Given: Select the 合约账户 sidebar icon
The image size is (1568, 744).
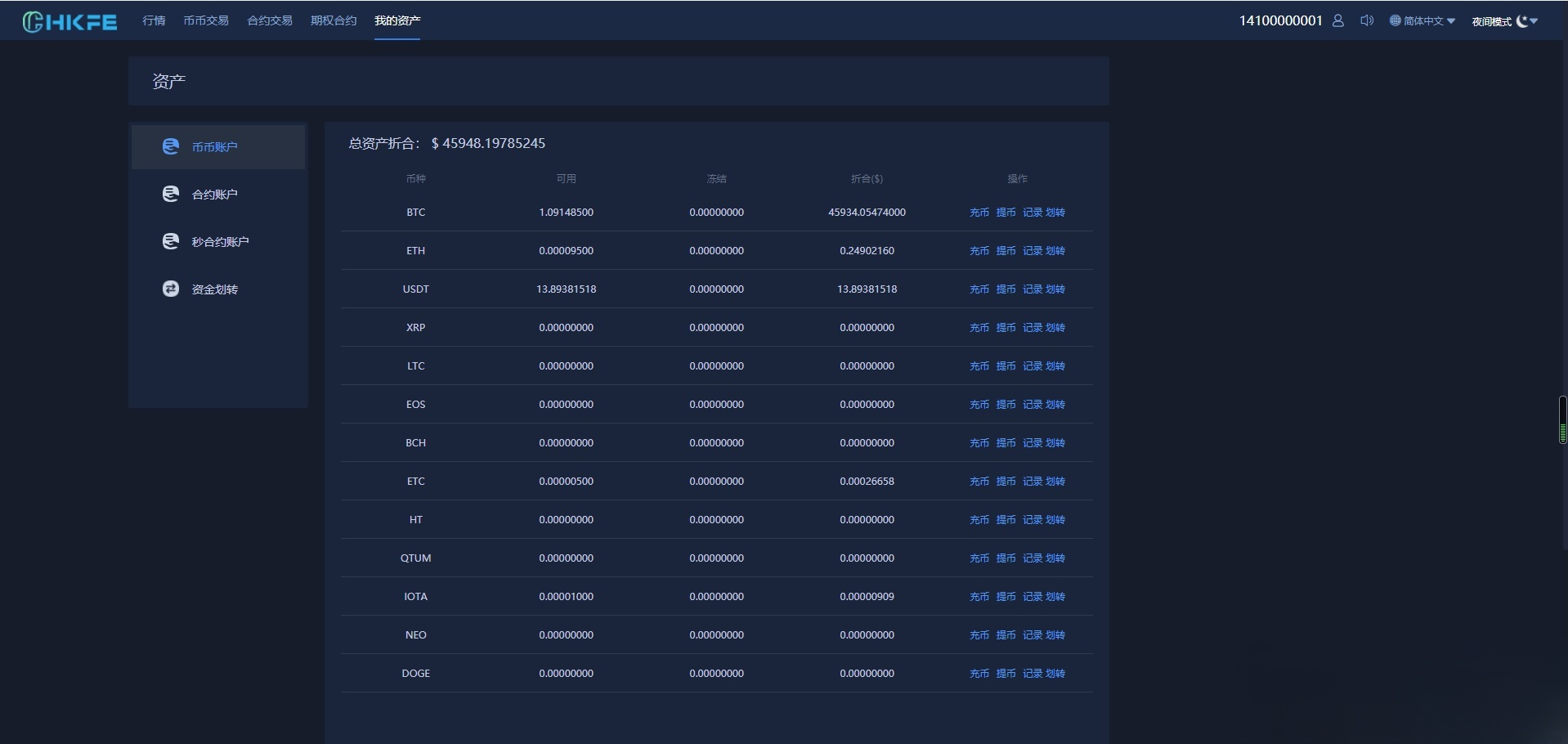Looking at the screenshot, I should [x=170, y=194].
